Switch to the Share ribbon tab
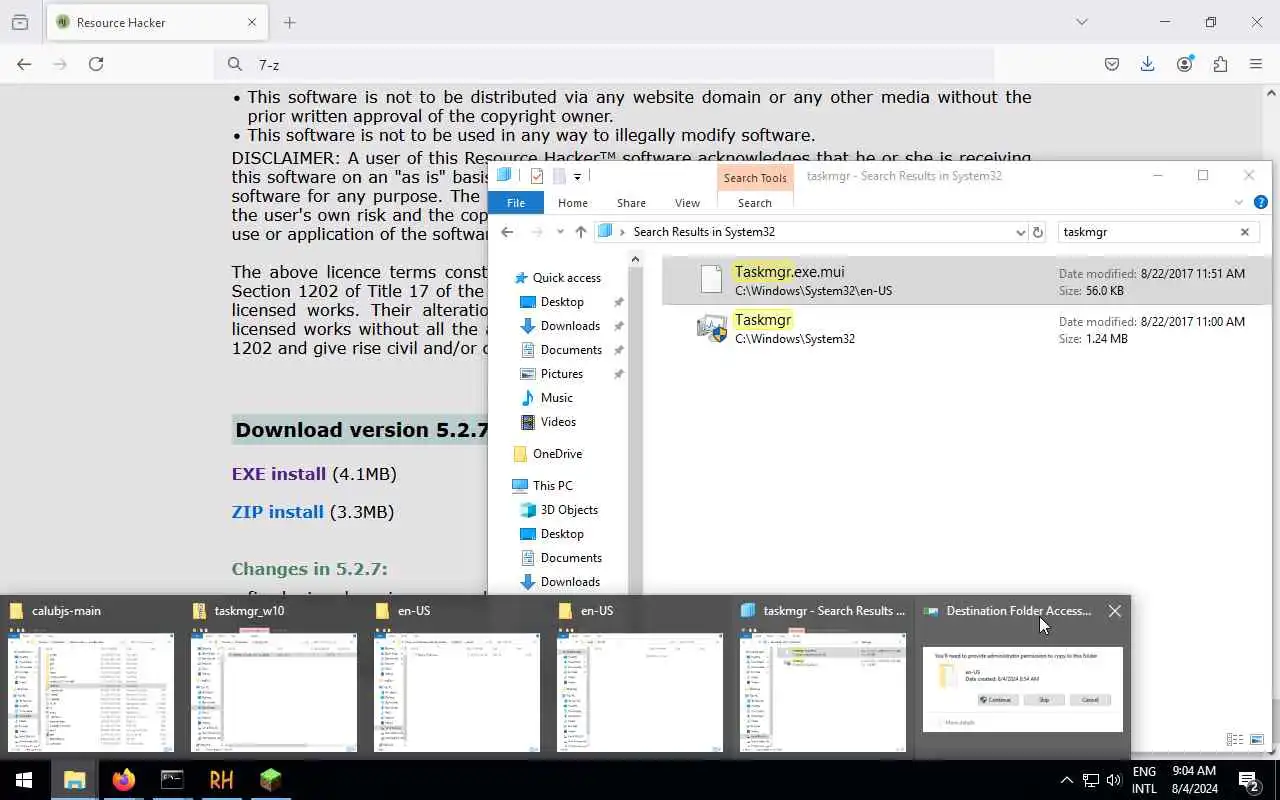 (631, 203)
